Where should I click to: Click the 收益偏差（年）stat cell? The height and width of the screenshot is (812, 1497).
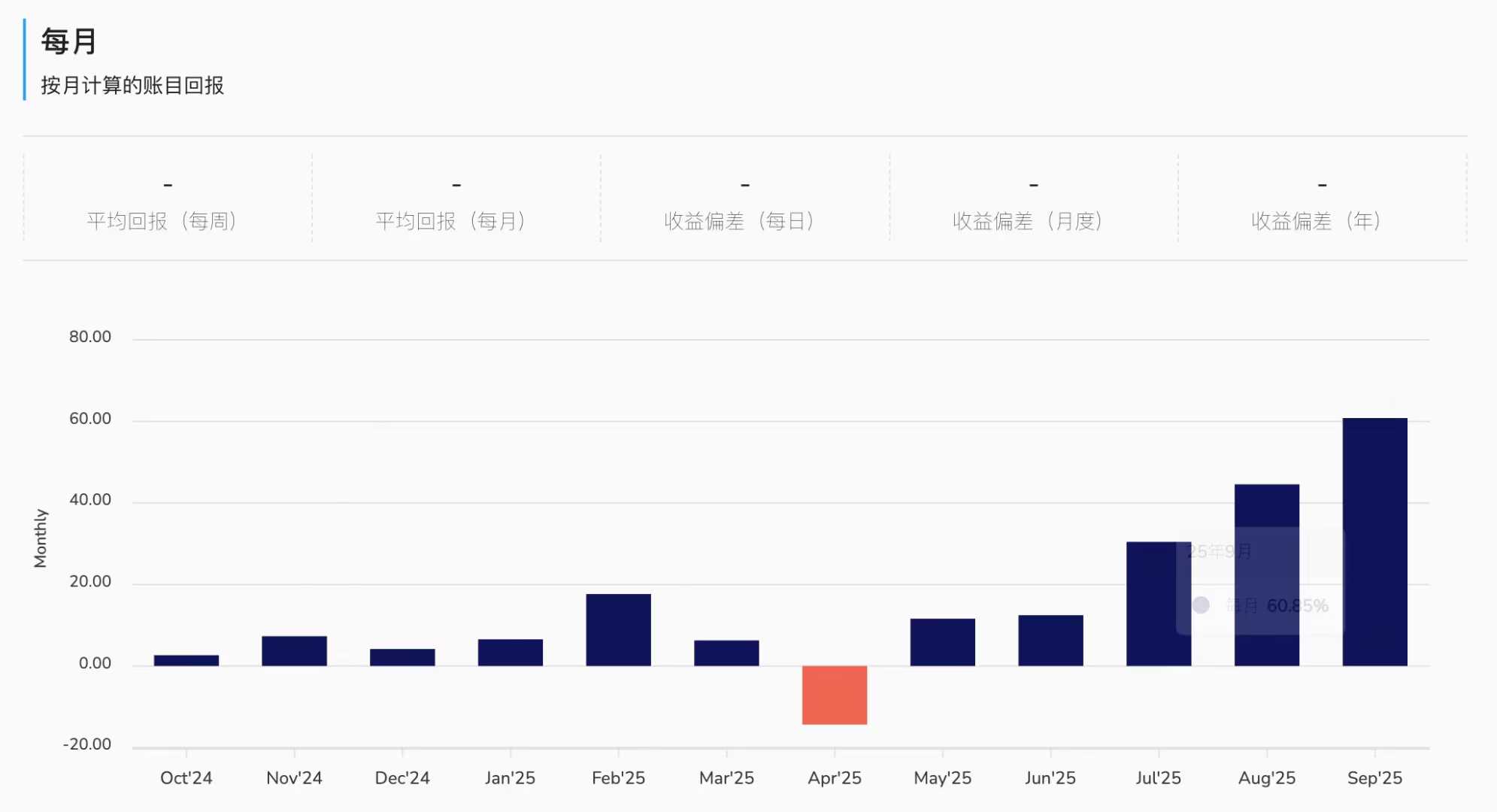(x=1321, y=201)
